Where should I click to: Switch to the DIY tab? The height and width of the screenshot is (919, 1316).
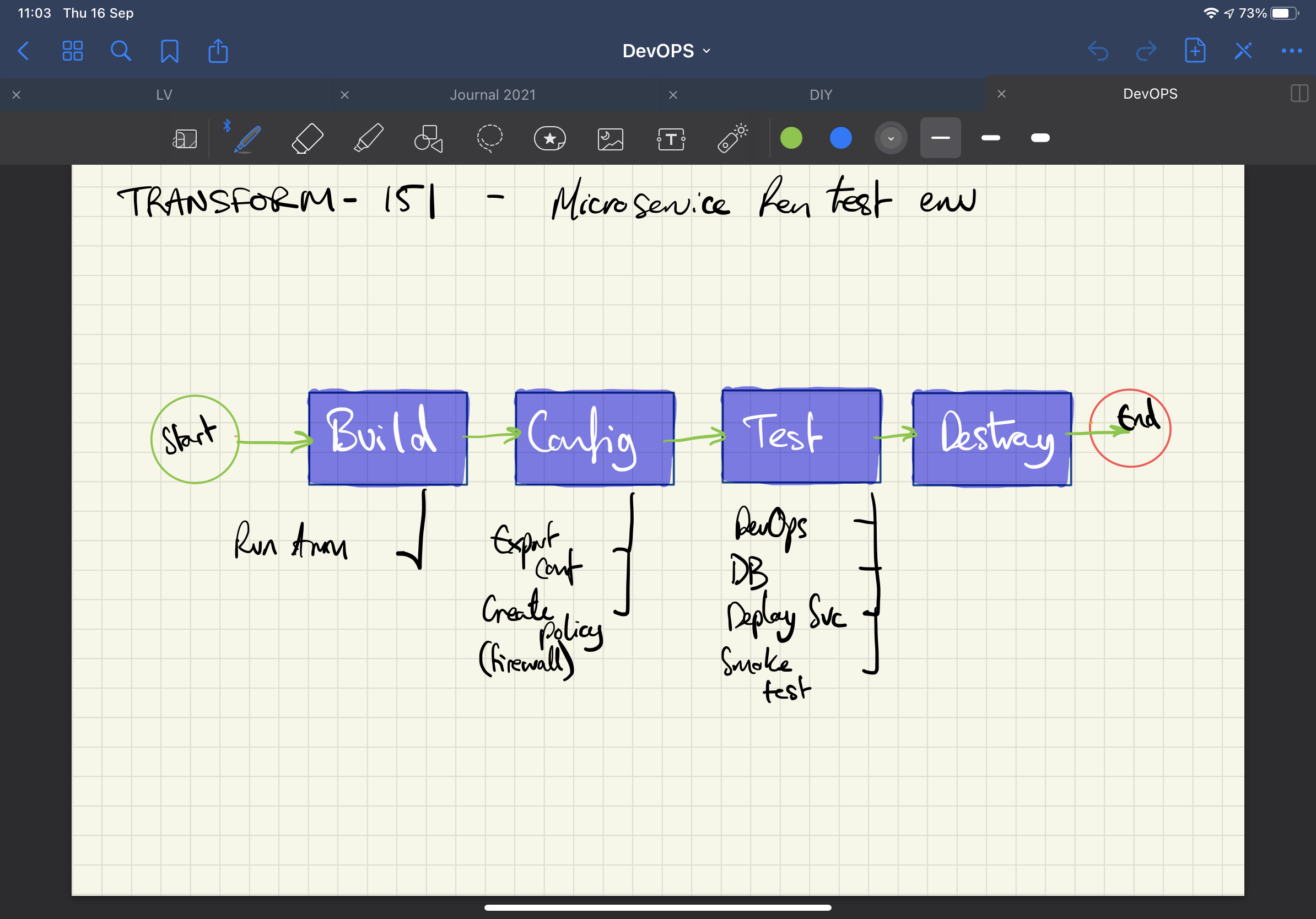click(821, 95)
